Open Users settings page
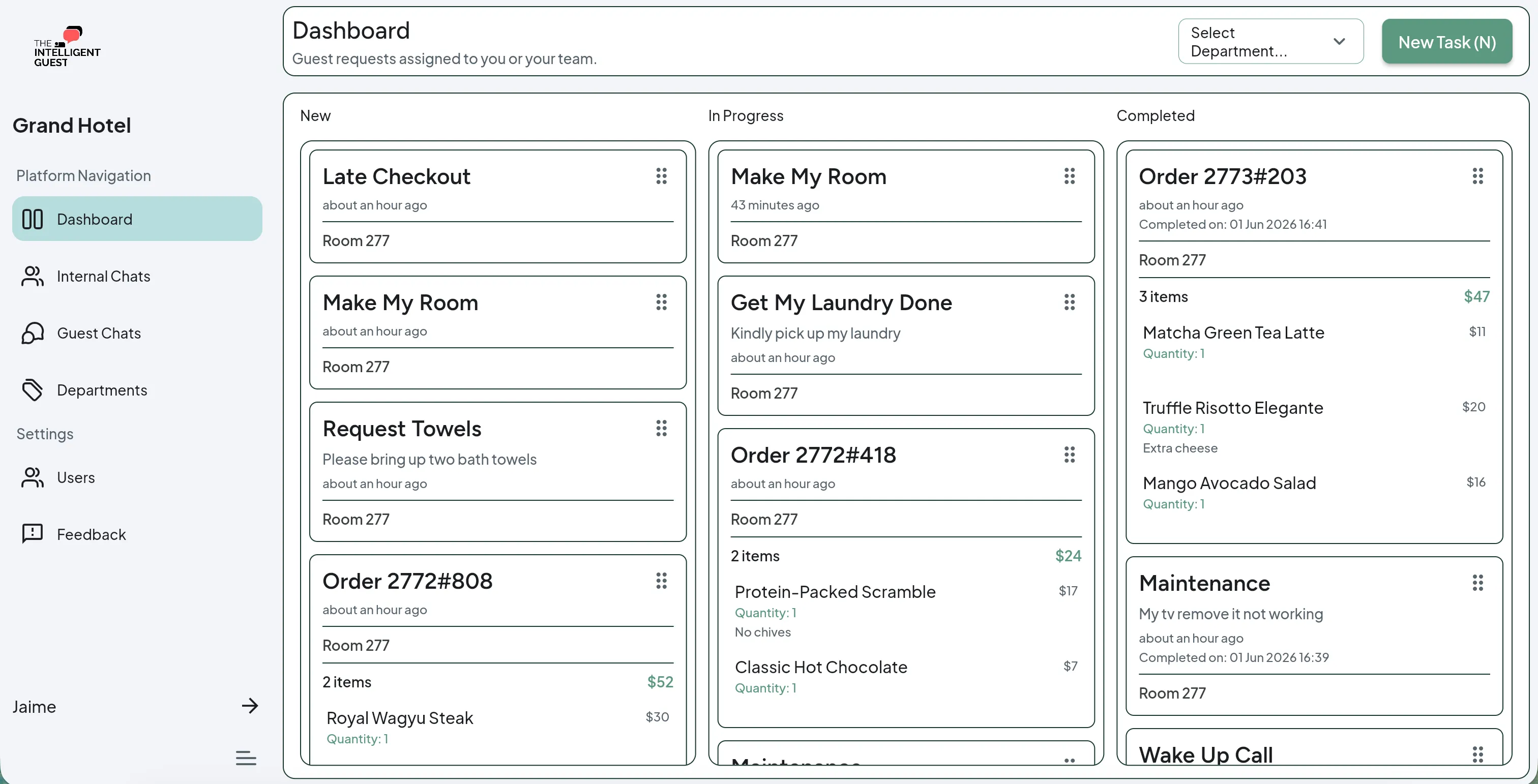Image resolution: width=1538 pixels, height=784 pixels. coord(137,477)
